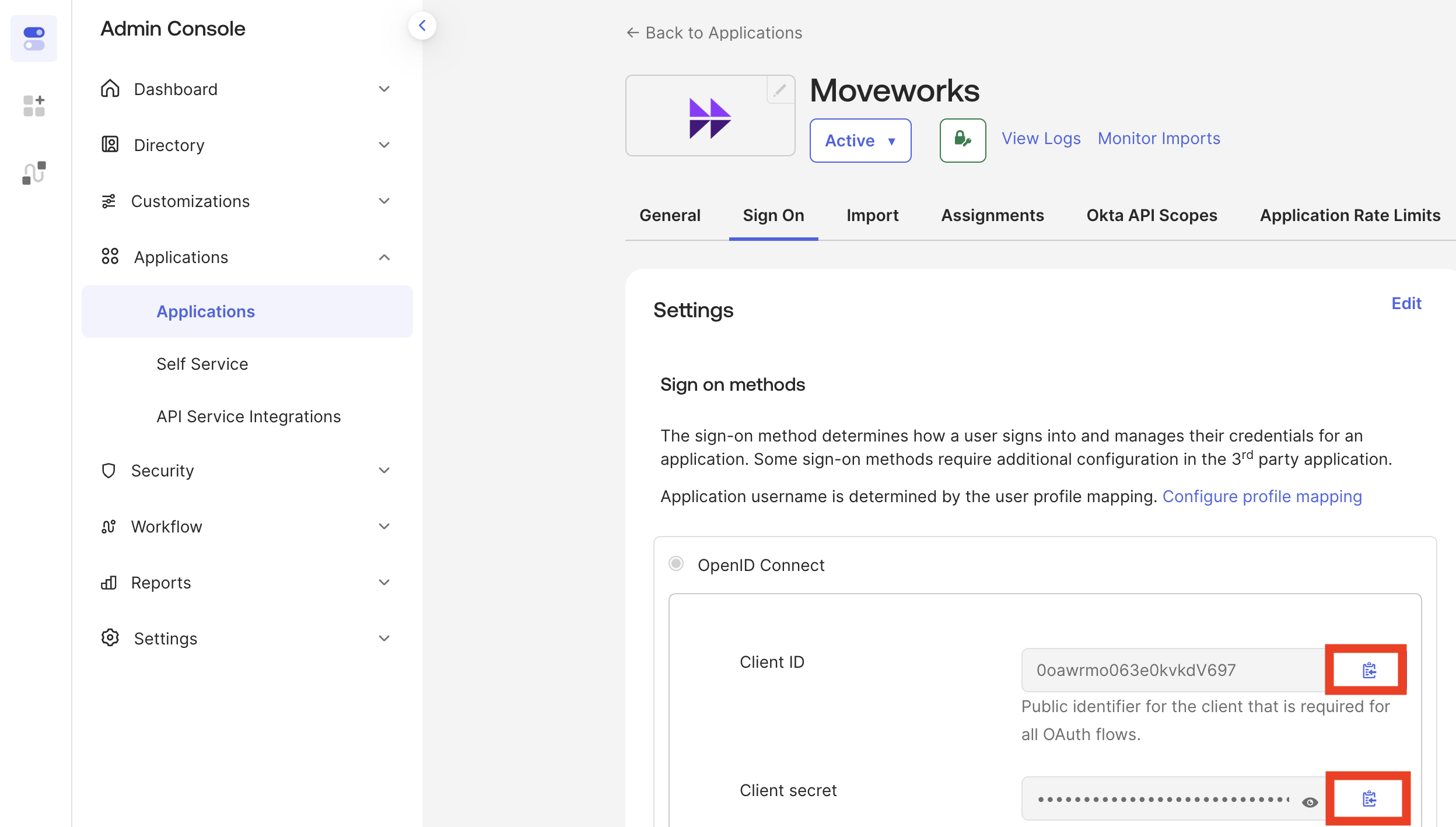Click Edit in Settings panel

click(1406, 303)
